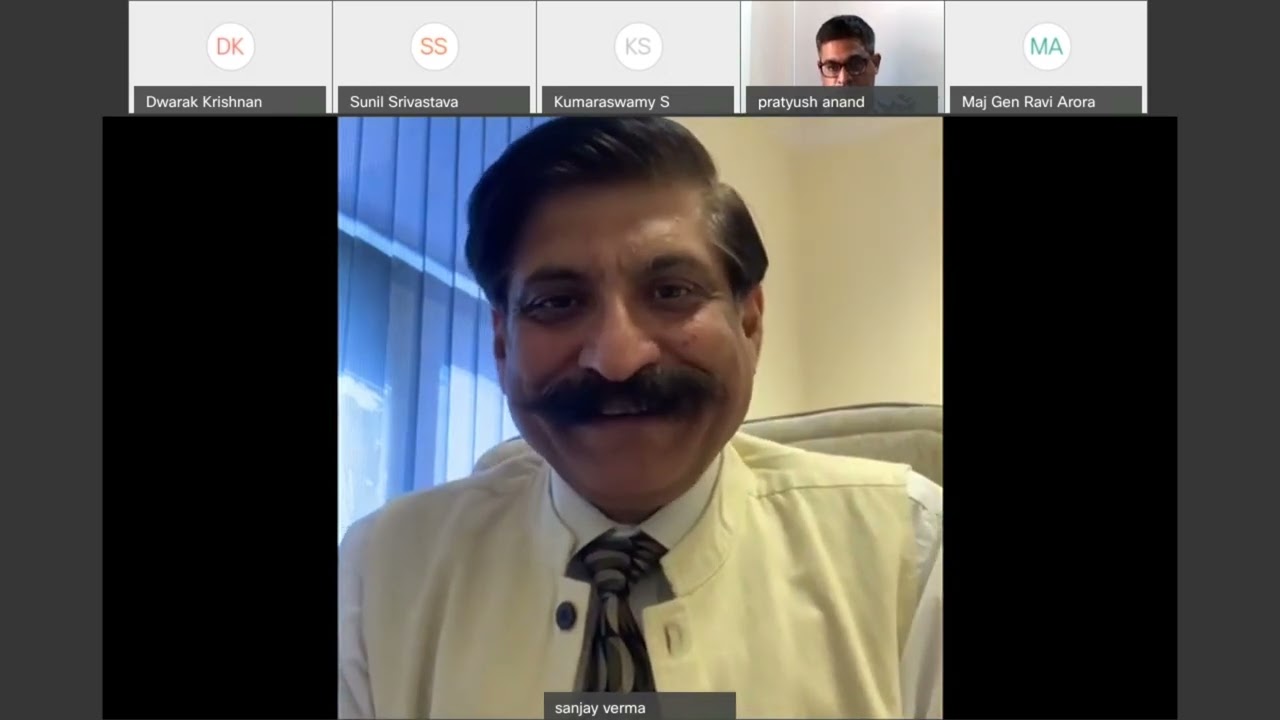Click the MA avatar circle

pyautogui.click(x=1046, y=47)
